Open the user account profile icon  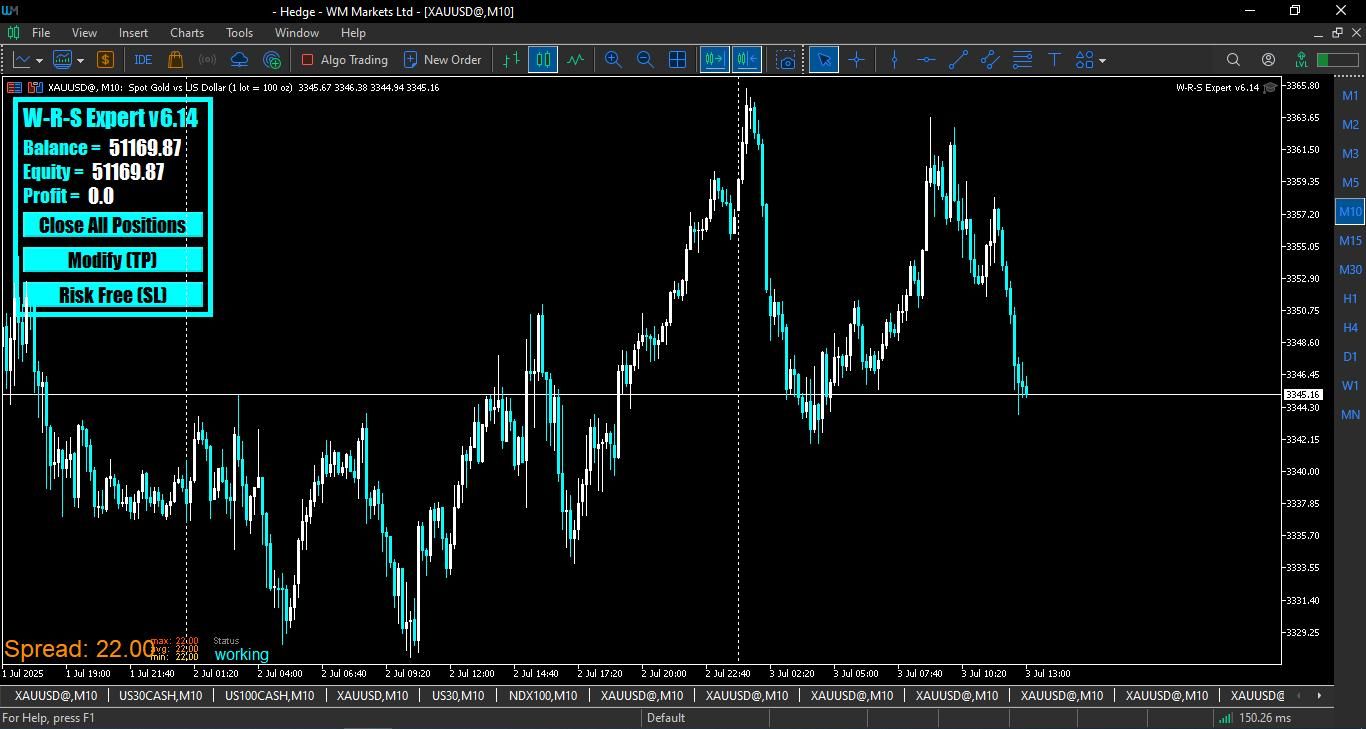click(1268, 60)
